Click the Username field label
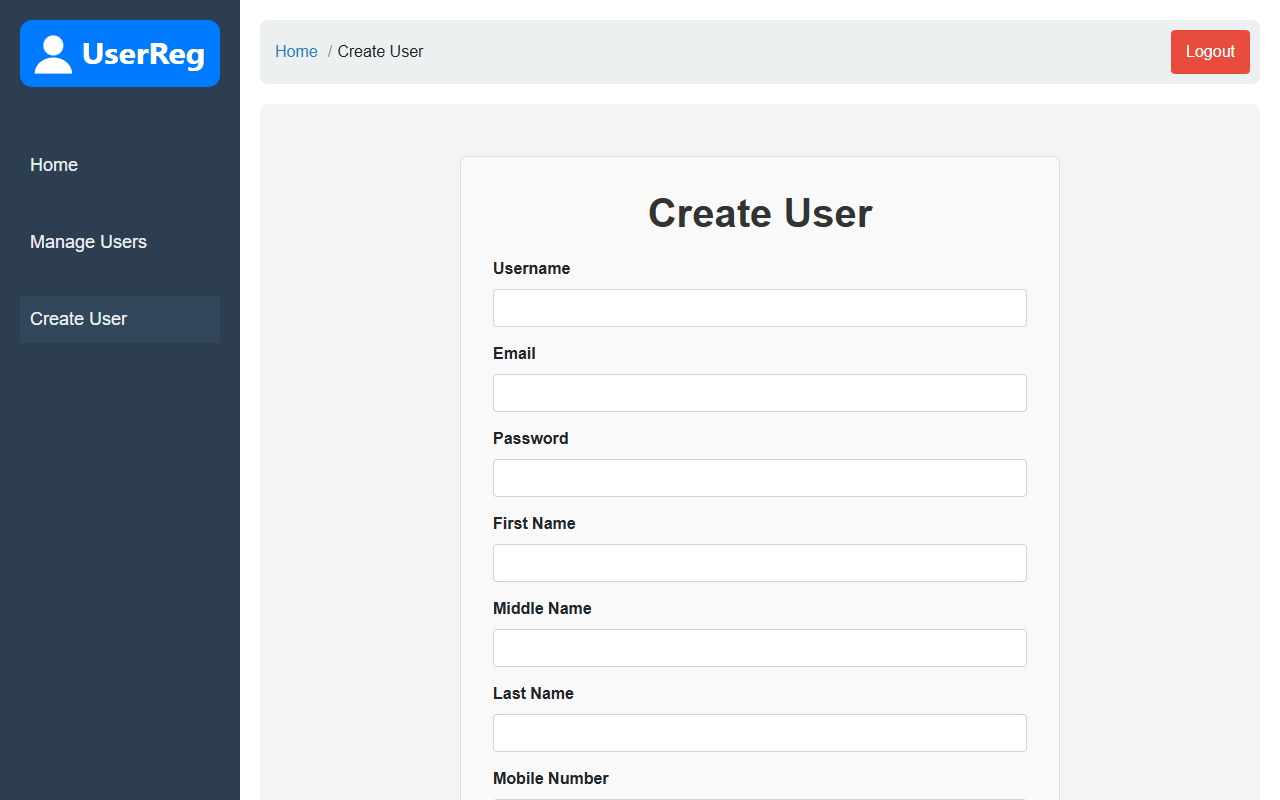 pyautogui.click(x=531, y=268)
